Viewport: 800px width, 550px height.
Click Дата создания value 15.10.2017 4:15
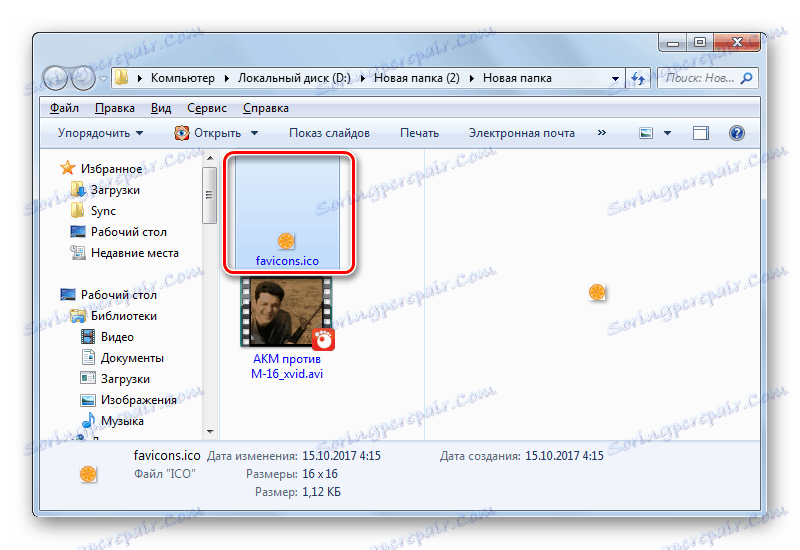pos(564,456)
